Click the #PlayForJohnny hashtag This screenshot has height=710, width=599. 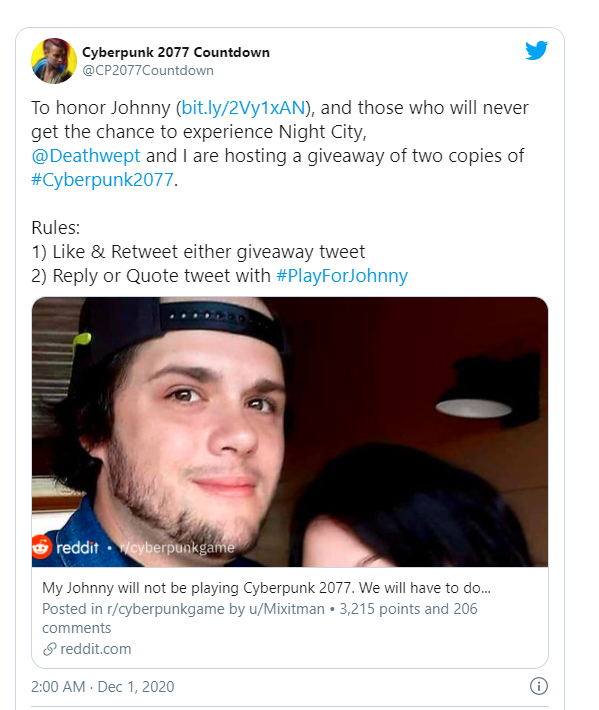tap(342, 276)
